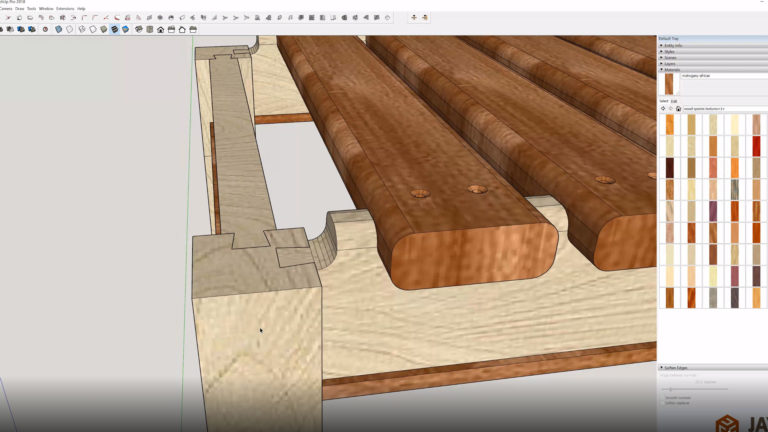Switch to Hidden Line face style
The image size is (768, 432).
click(93, 29)
